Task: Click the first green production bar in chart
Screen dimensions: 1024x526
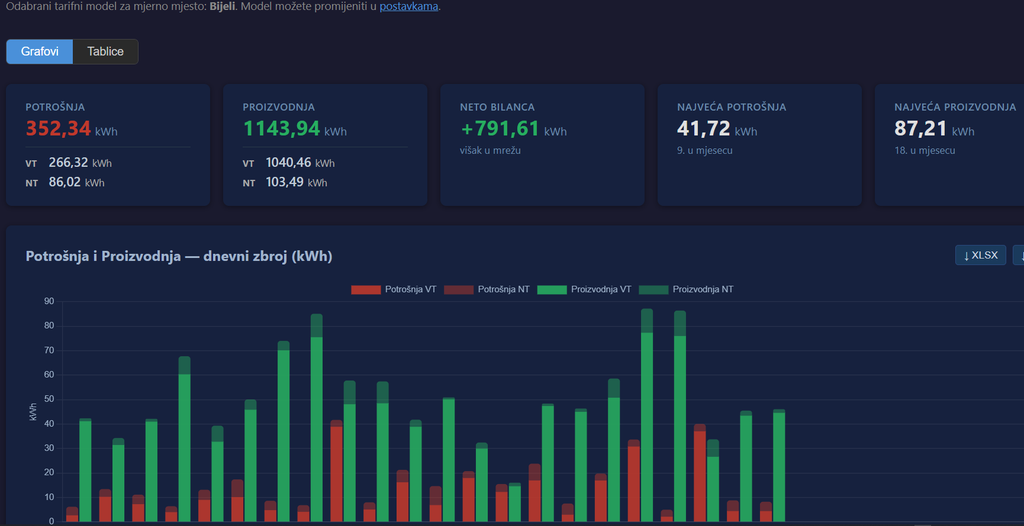Action: tap(85, 470)
